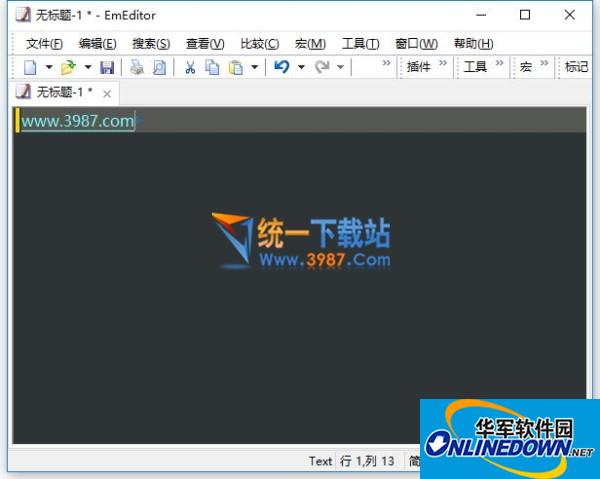600x479 pixels.
Task: Cut selection with the scissors icon
Action: point(190,67)
